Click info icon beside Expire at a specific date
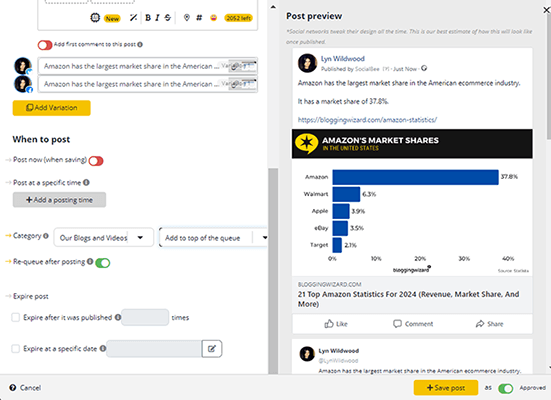 pyautogui.click(x=103, y=348)
